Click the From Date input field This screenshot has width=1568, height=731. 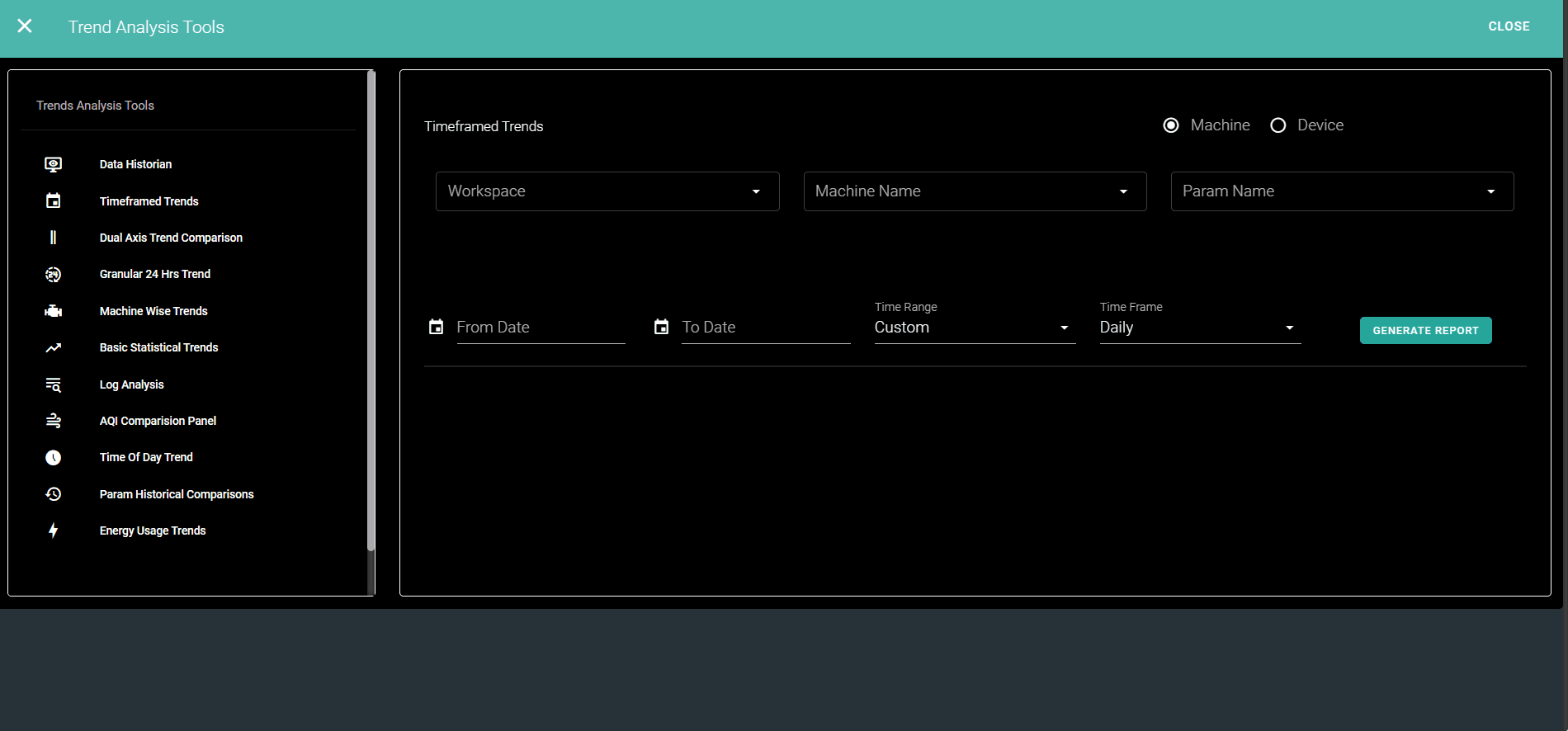(540, 328)
